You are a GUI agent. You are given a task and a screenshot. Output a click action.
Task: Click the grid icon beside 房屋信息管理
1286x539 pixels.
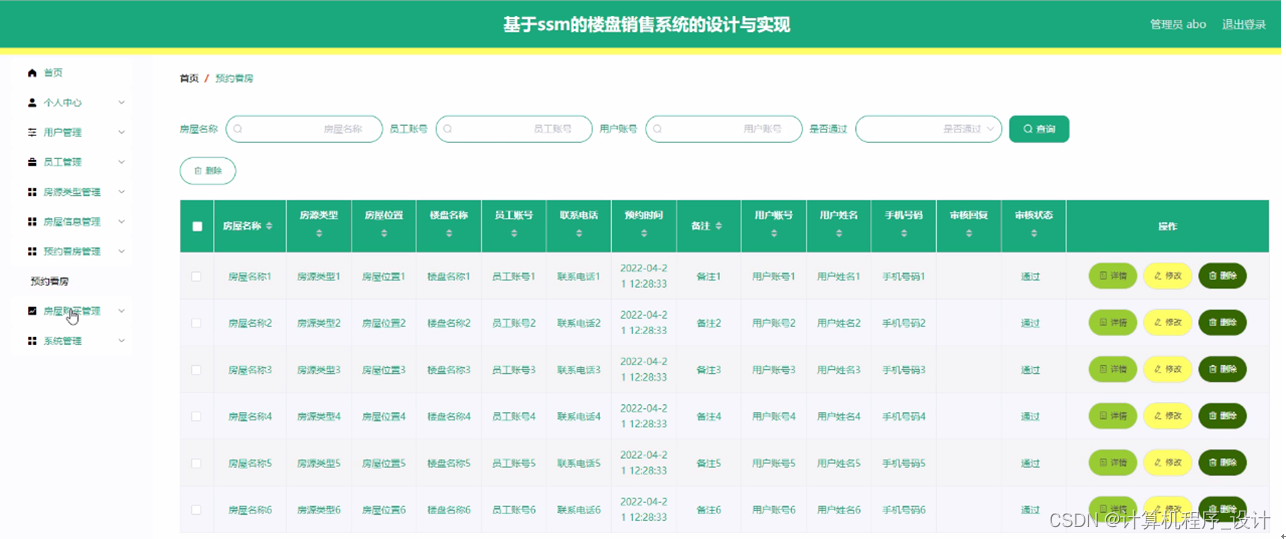(x=32, y=222)
